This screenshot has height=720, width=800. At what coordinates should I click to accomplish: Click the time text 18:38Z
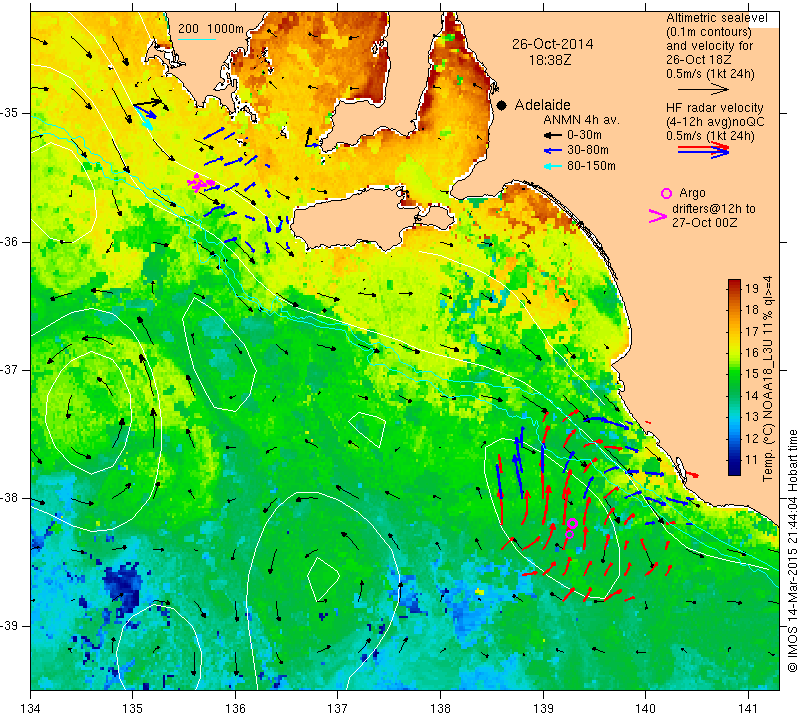(550, 60)
